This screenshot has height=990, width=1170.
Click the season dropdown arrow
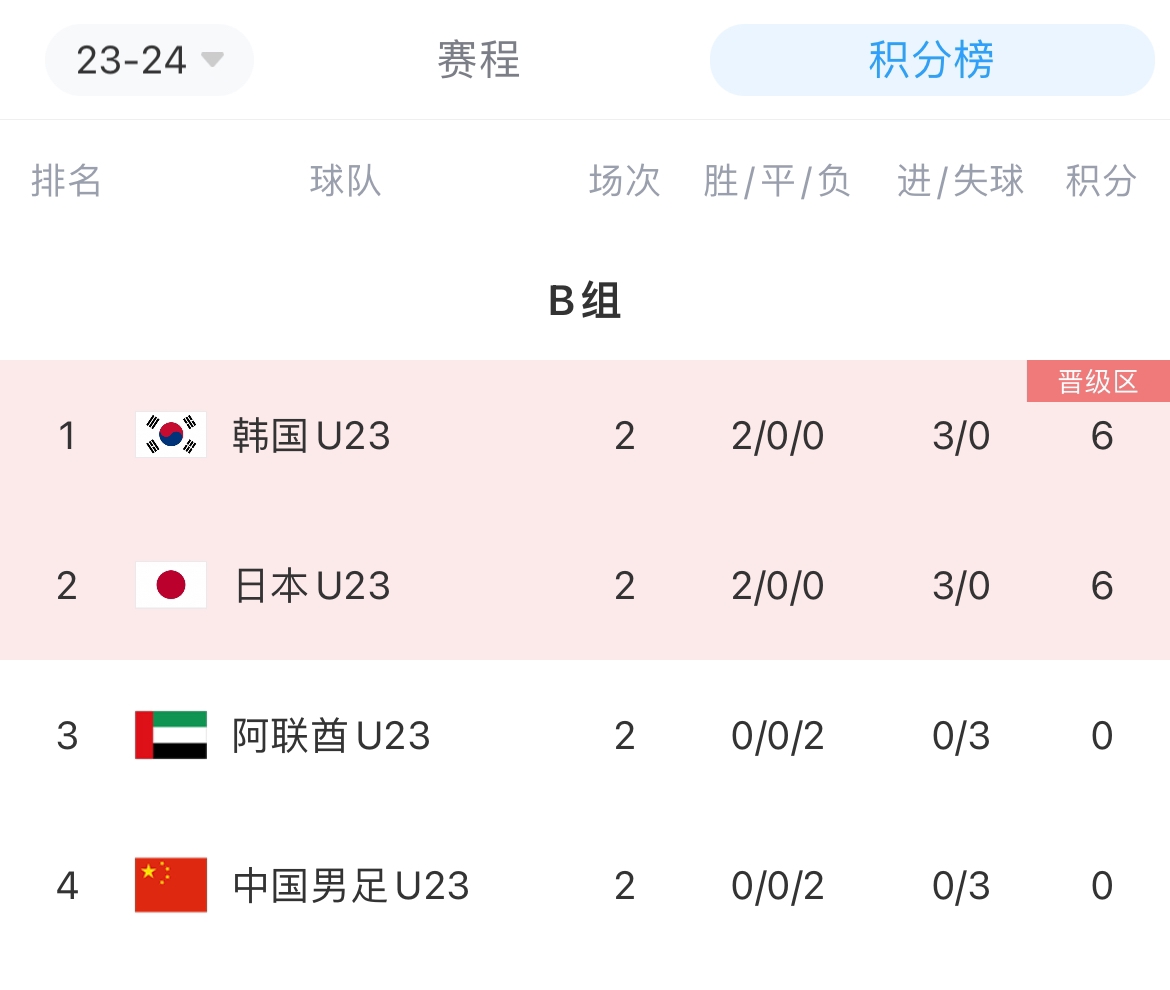tap(212, 59)
